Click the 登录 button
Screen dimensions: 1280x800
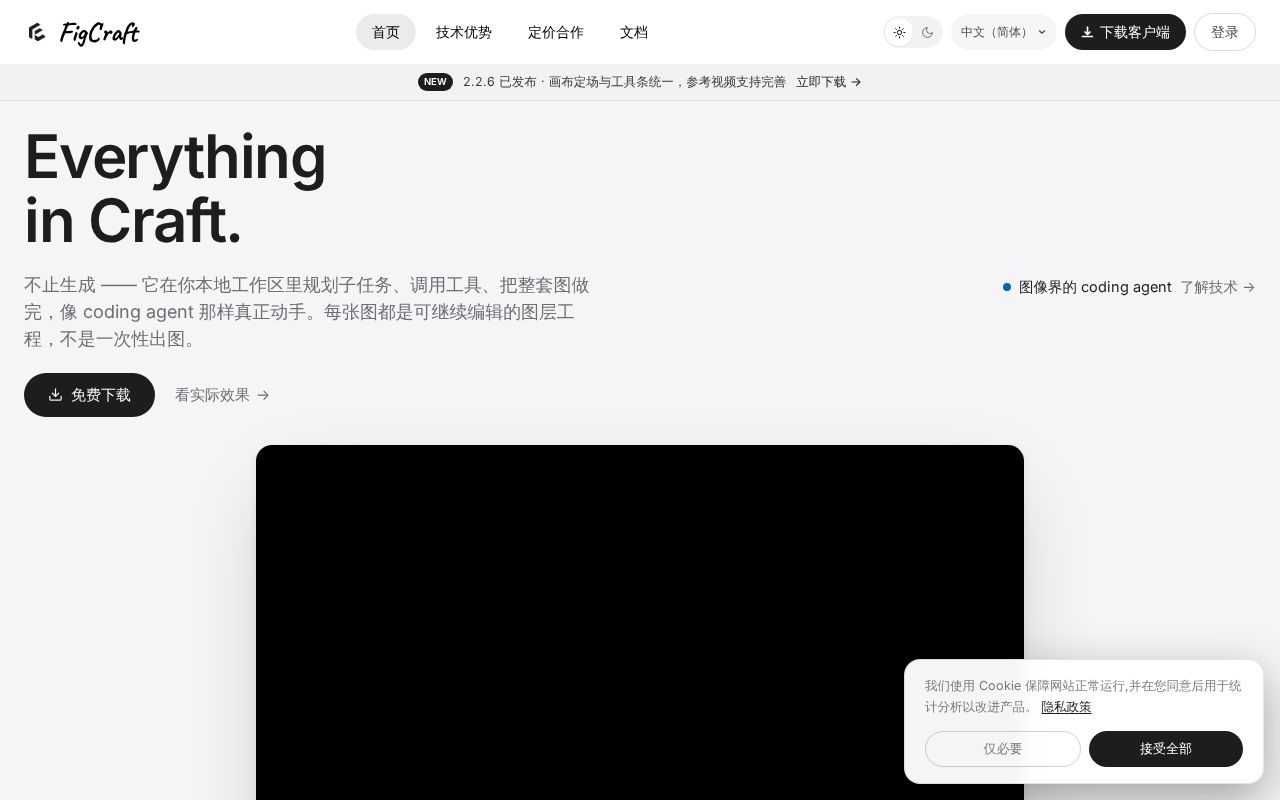pos(1225,32)
